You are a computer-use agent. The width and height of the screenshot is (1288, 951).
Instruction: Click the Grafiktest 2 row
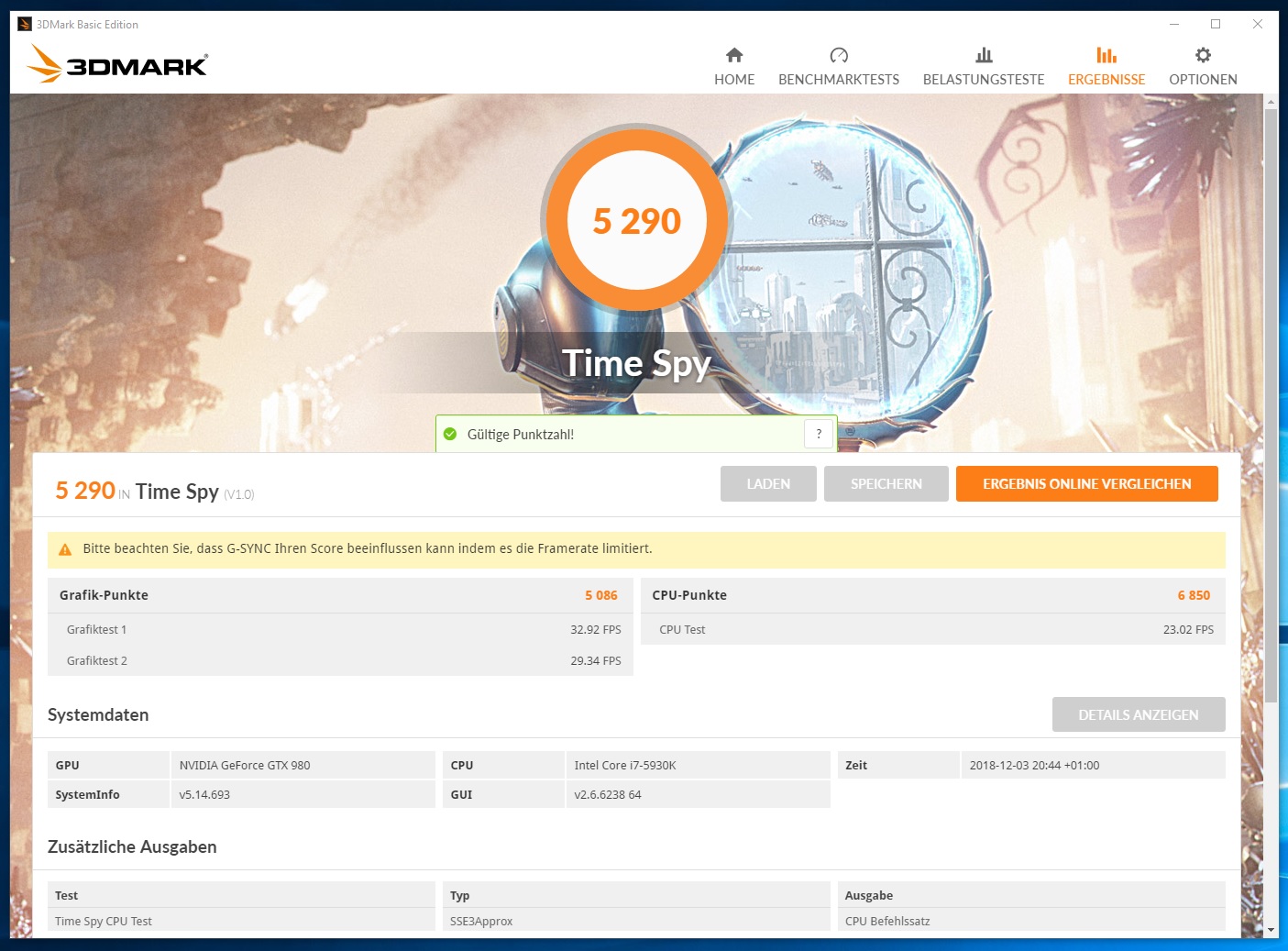[x=340, y=660]
